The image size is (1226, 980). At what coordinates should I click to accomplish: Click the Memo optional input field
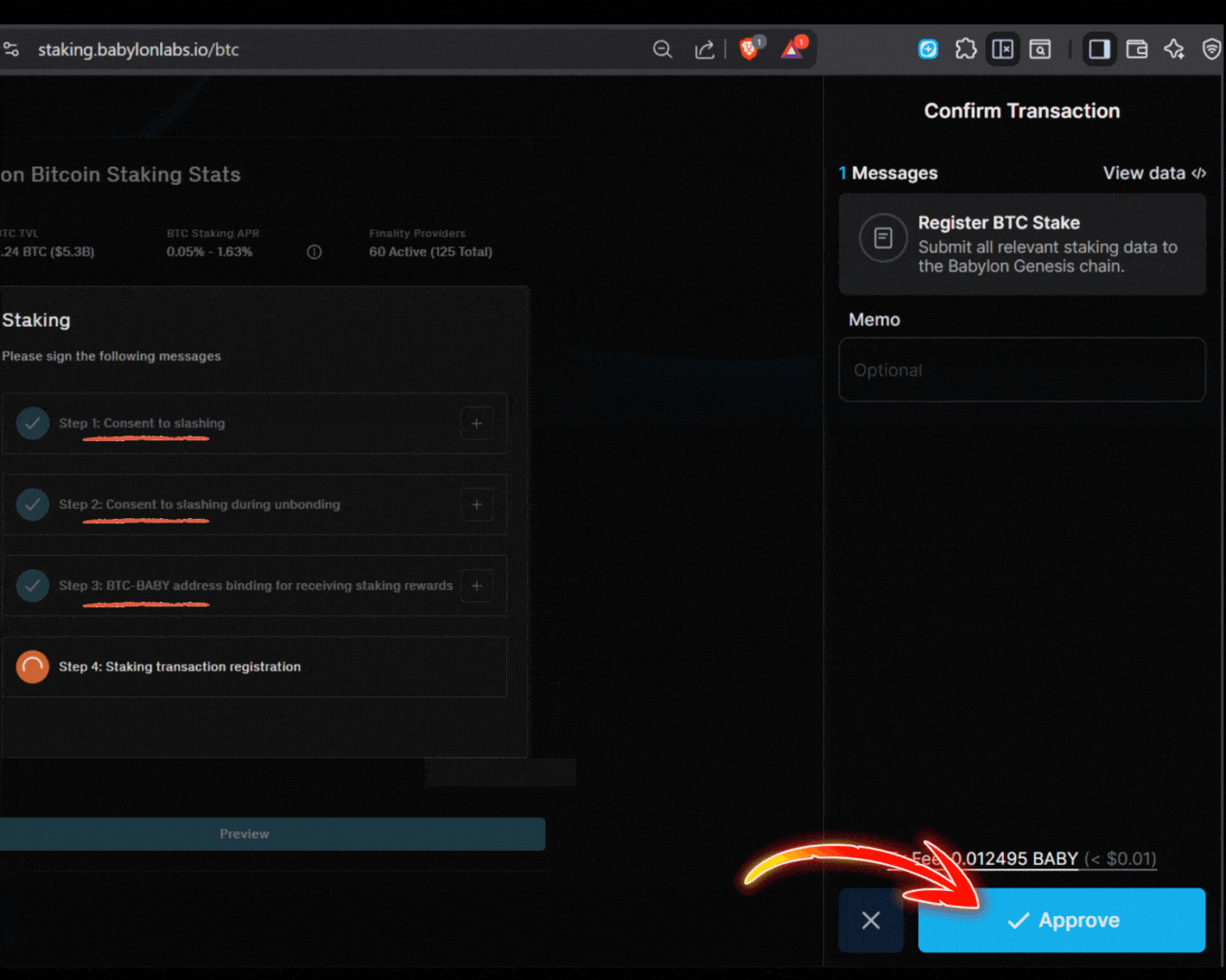coord(1021,370)
